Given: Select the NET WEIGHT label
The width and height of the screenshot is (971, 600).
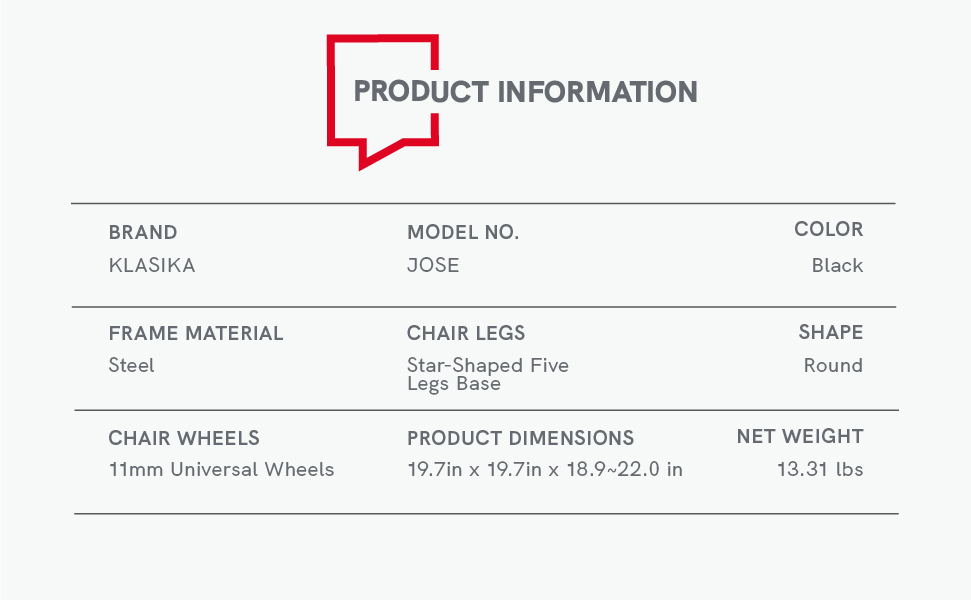Looking at the screenshot, I should [799, 437].
